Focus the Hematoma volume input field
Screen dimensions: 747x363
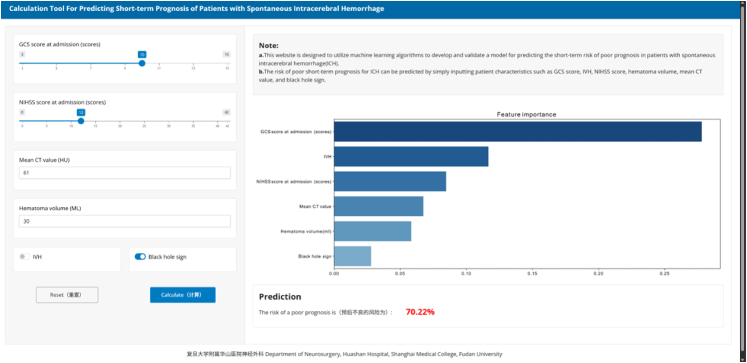[125, 221]
